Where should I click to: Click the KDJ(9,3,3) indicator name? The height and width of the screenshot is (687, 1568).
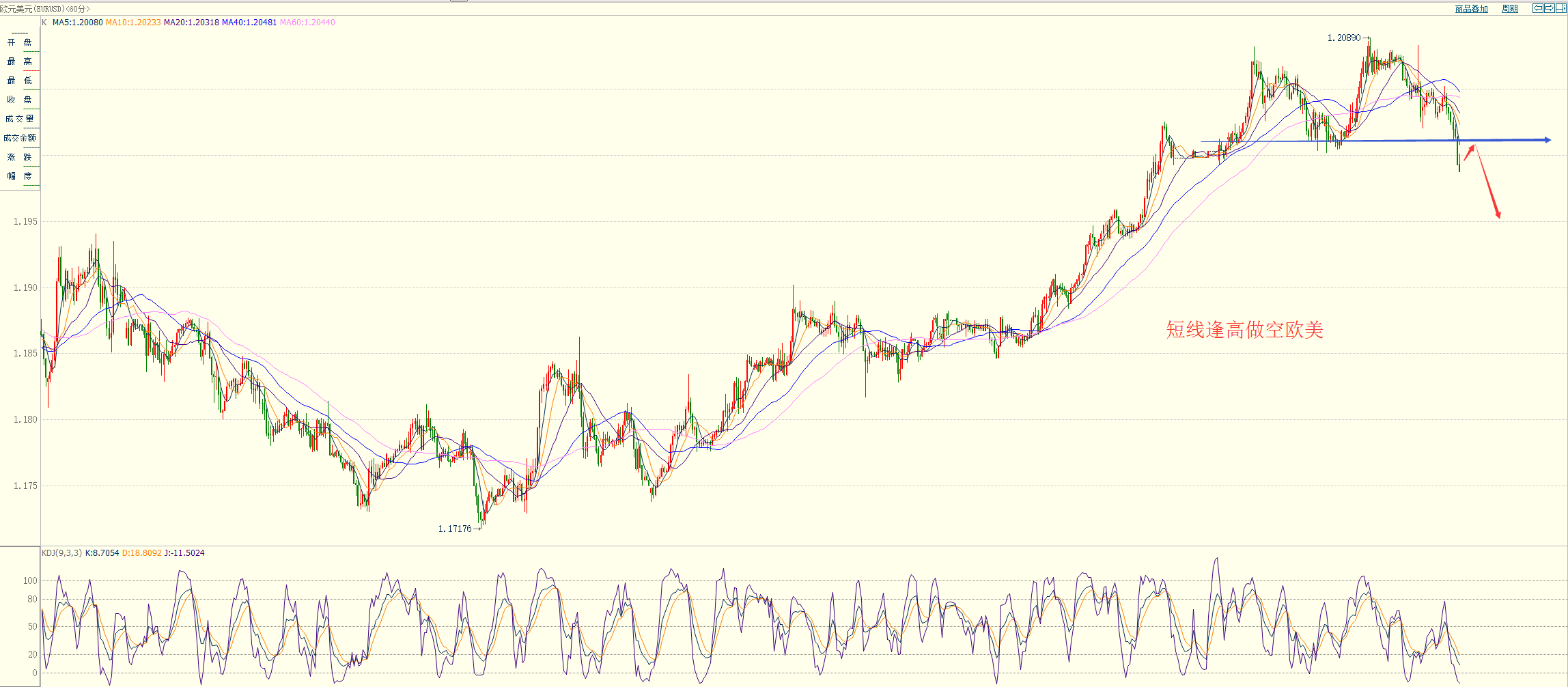tap(62, 553)
